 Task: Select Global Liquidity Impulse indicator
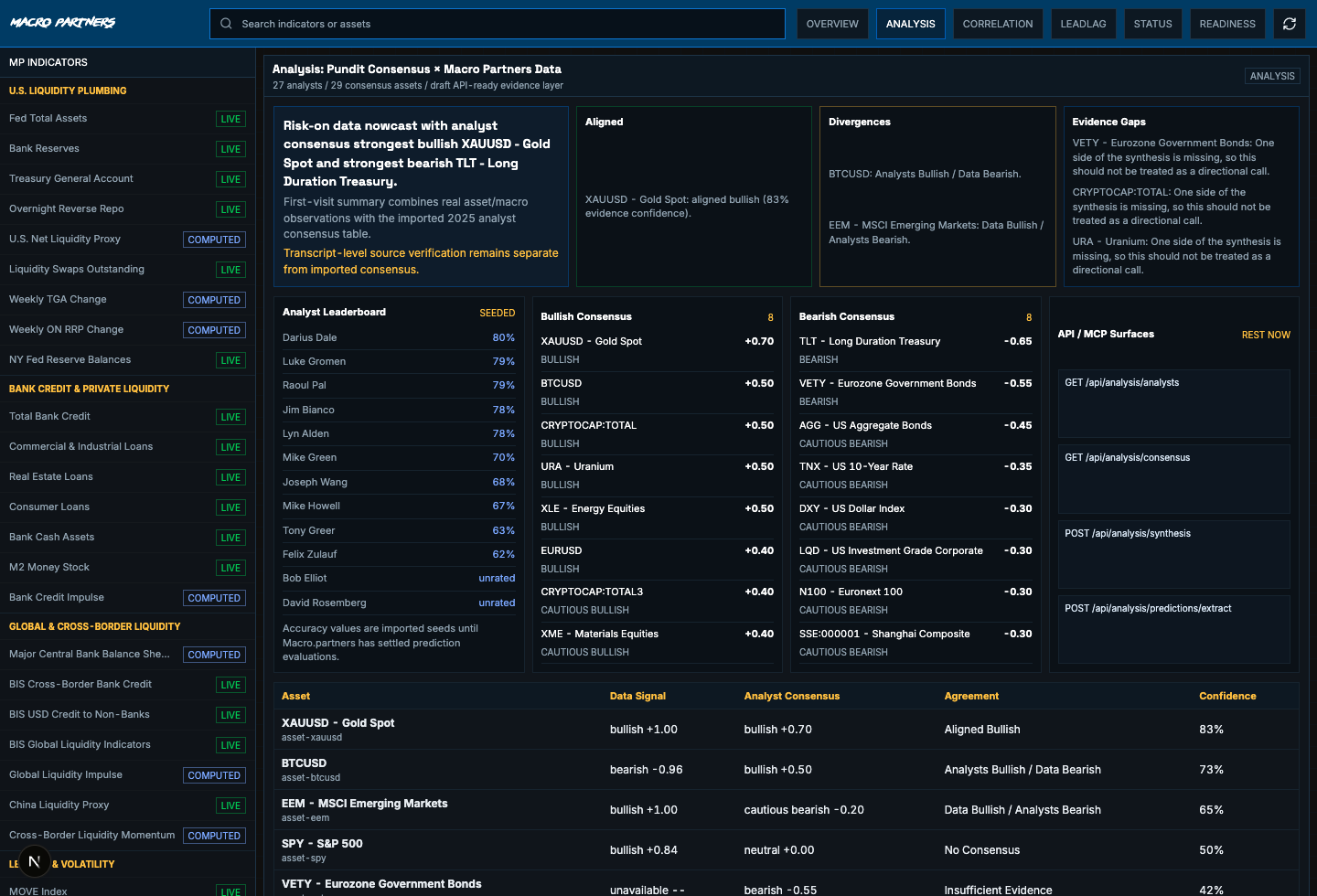(x=127, y=775)
